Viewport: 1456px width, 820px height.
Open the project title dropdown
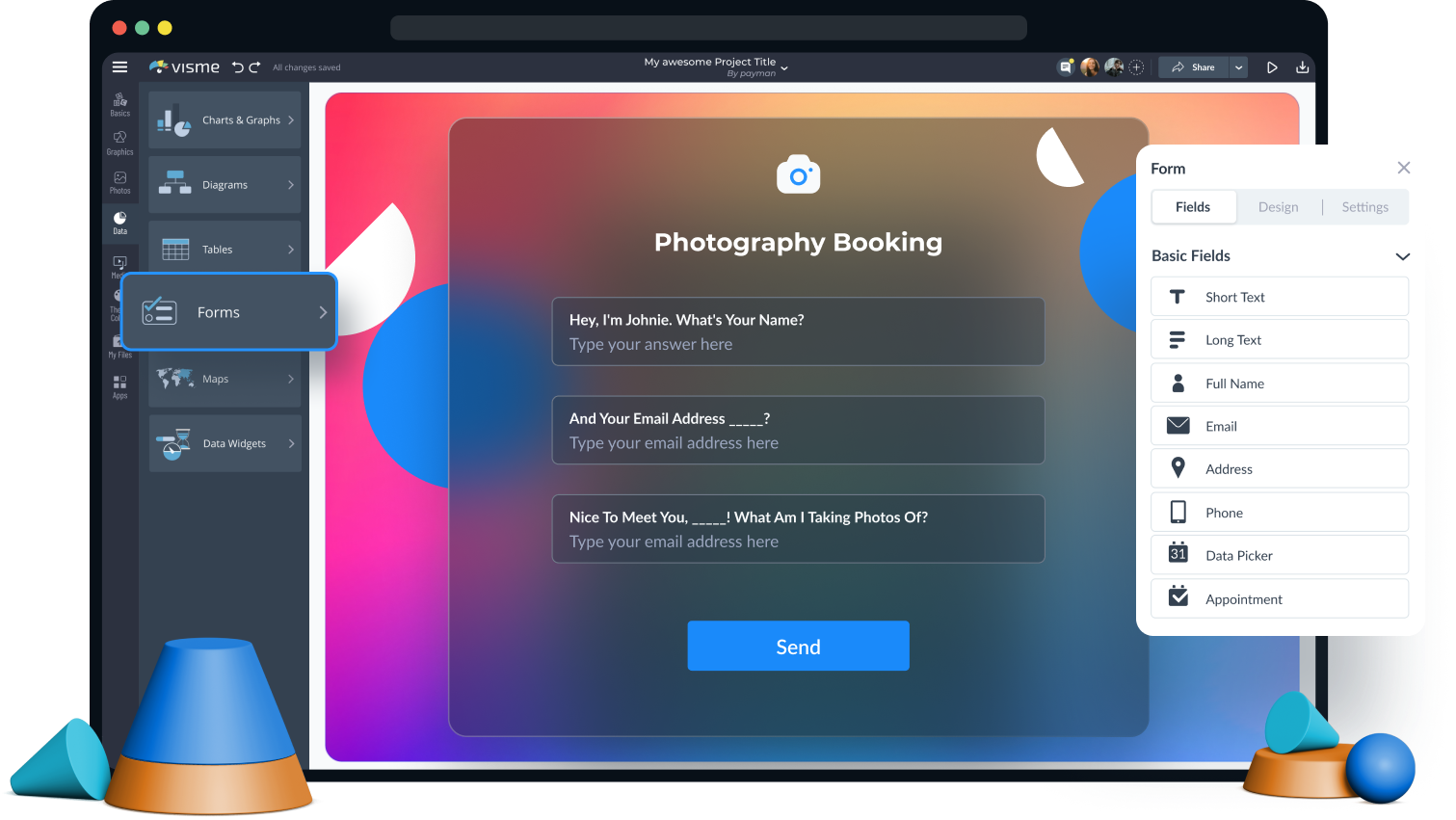click(783, 67)
